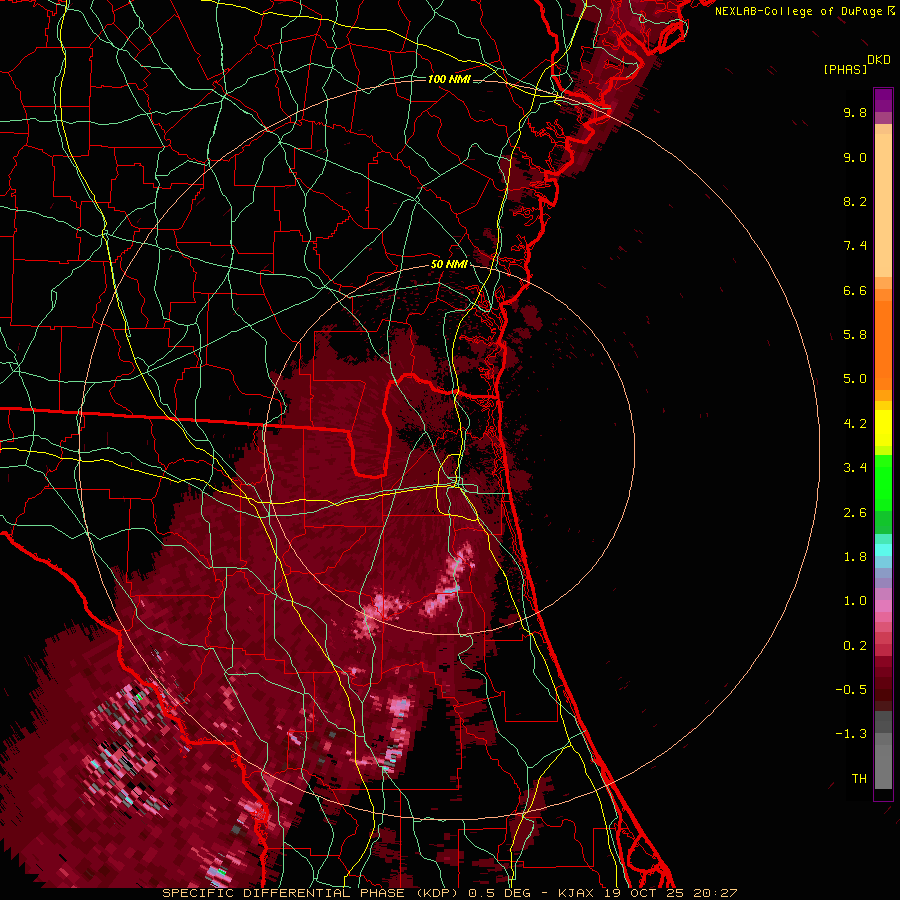Select the 6.6 scale value
The width and height of the screenshot is (900, 900).
[855, 290]
